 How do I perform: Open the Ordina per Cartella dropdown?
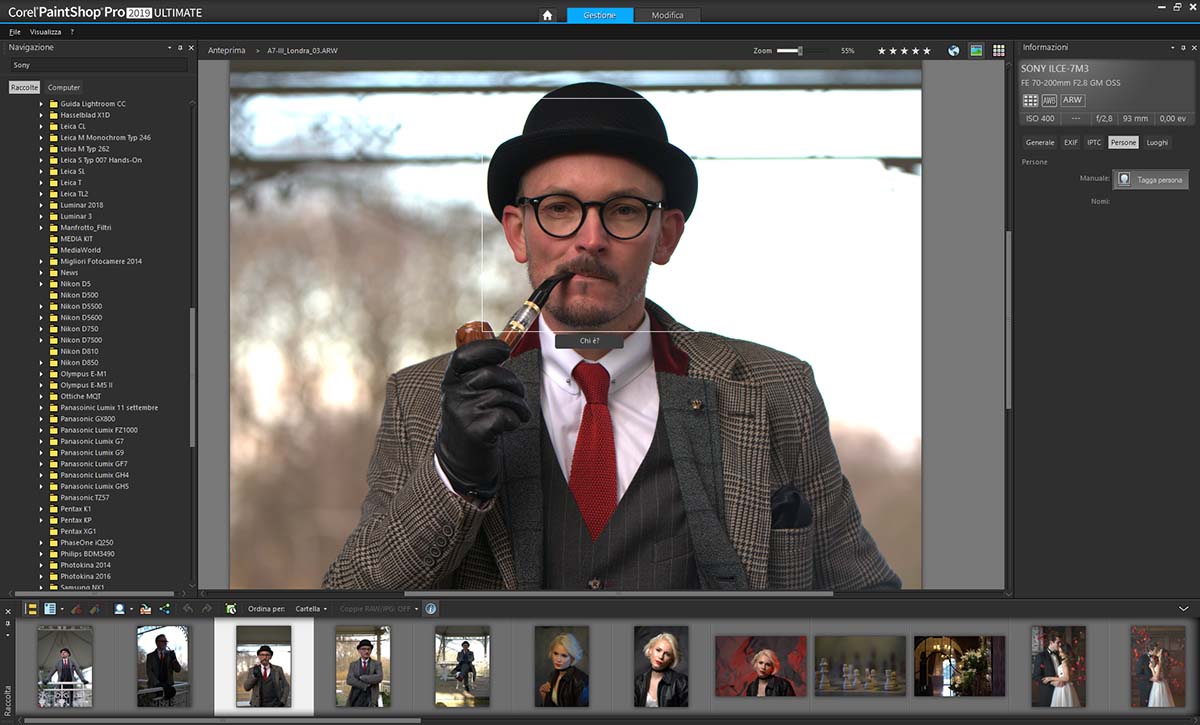click(x=311, y=608)
